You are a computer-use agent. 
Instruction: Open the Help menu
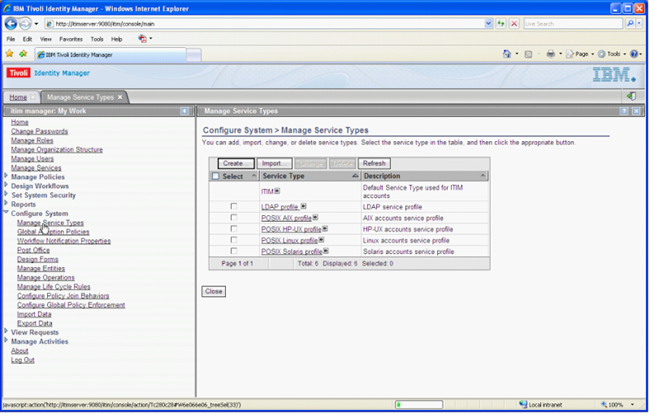point(116,39)
